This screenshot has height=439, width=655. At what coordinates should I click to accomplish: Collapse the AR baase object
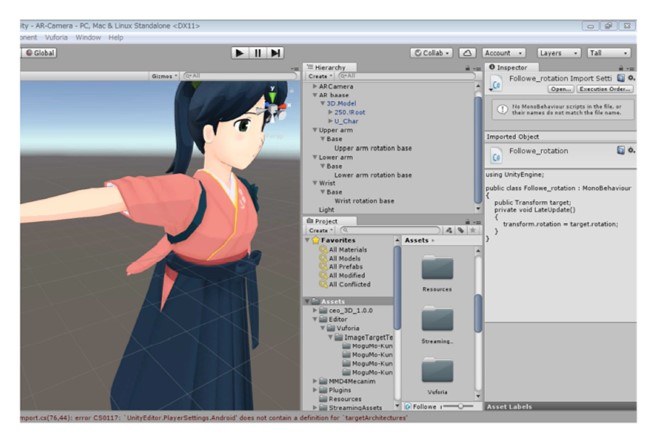[315, 95]
